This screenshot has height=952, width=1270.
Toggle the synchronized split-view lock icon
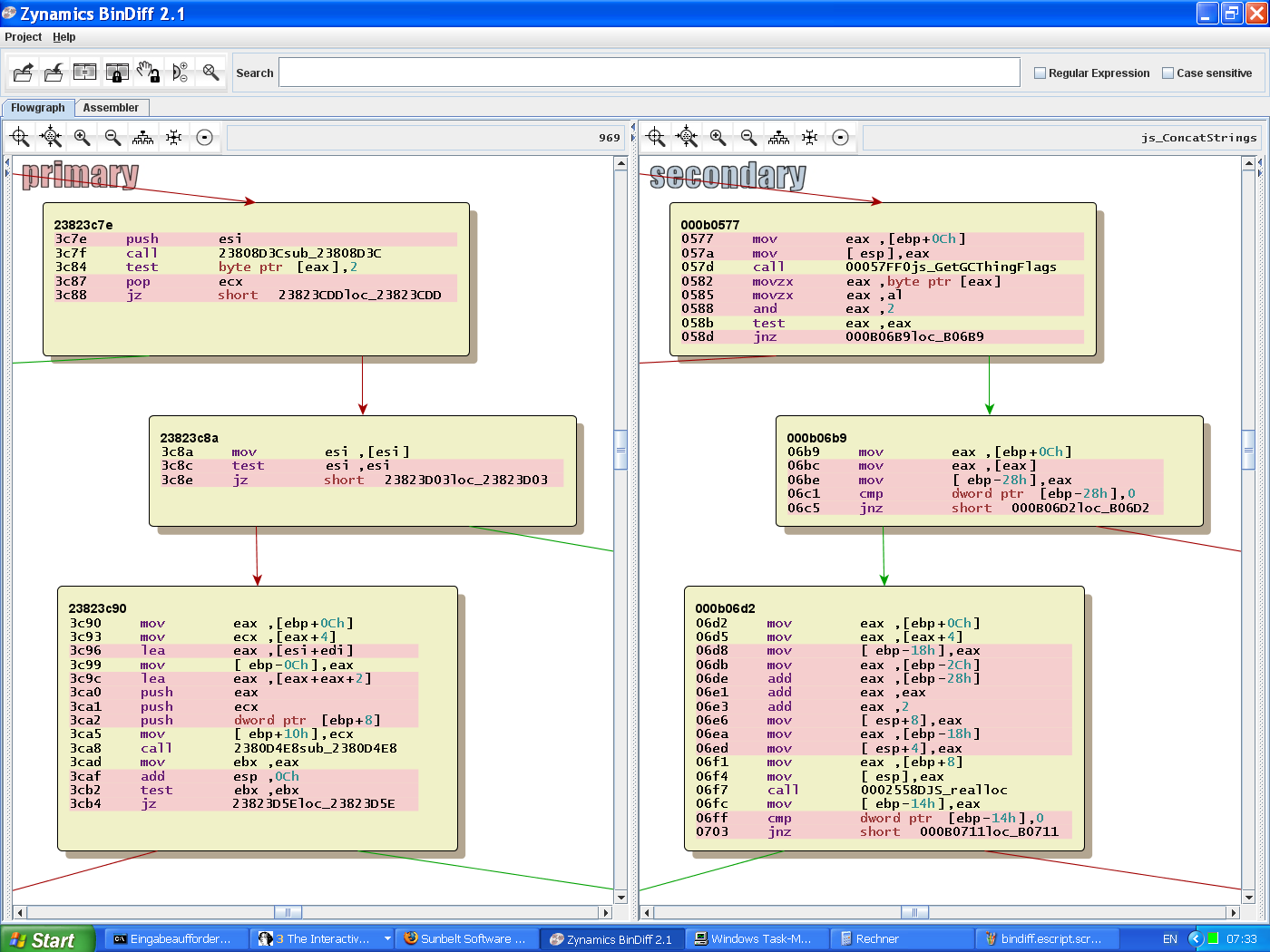click(x=115, y=72)
